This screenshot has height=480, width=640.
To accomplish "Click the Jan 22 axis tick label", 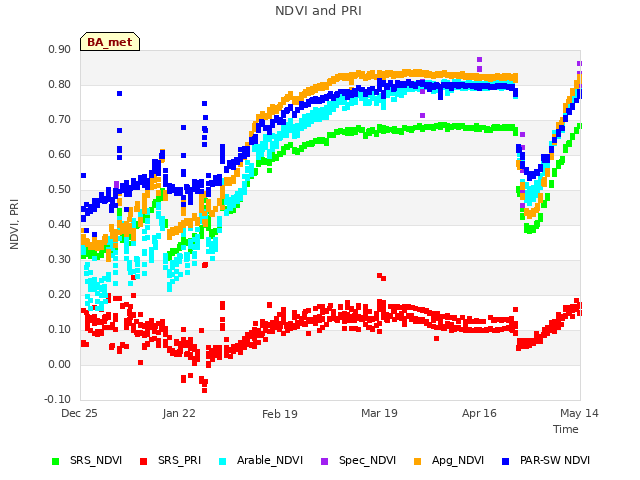I will coord(179,413).
